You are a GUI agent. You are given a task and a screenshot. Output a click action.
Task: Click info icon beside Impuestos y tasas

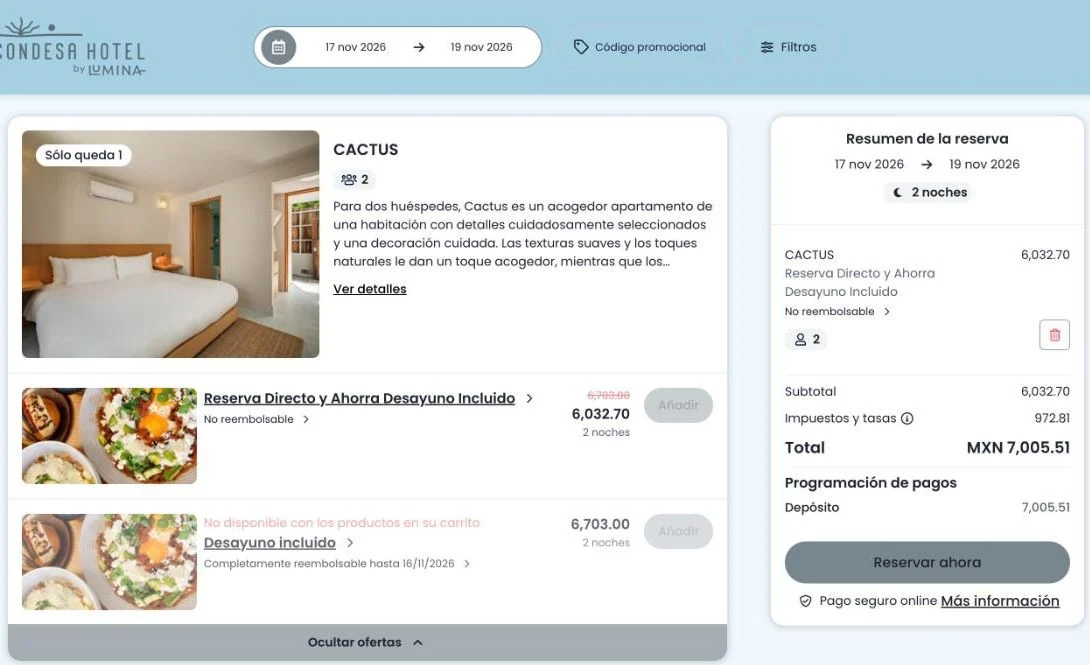(907, 418)
